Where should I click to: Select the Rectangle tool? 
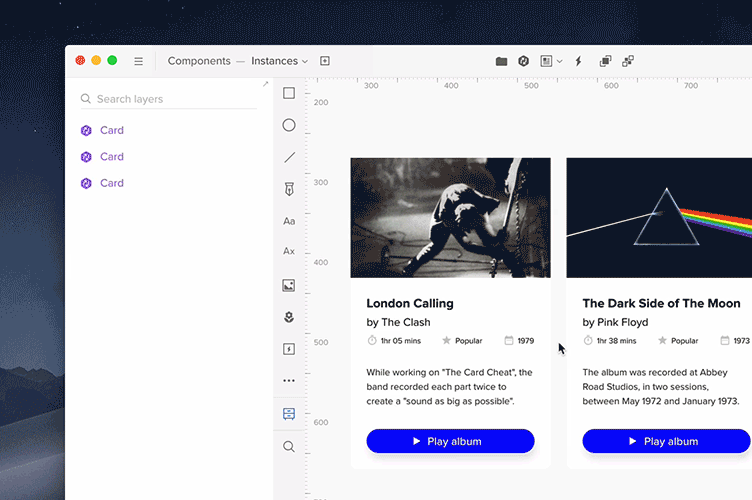point(289,93)
